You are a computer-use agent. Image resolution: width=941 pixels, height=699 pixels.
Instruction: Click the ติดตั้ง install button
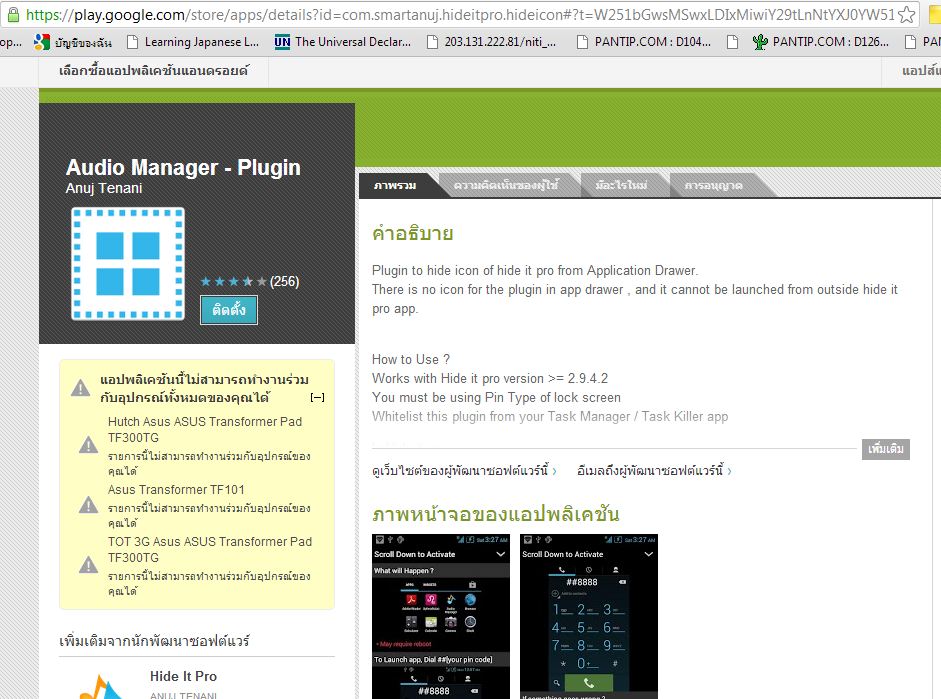[229, 310]
